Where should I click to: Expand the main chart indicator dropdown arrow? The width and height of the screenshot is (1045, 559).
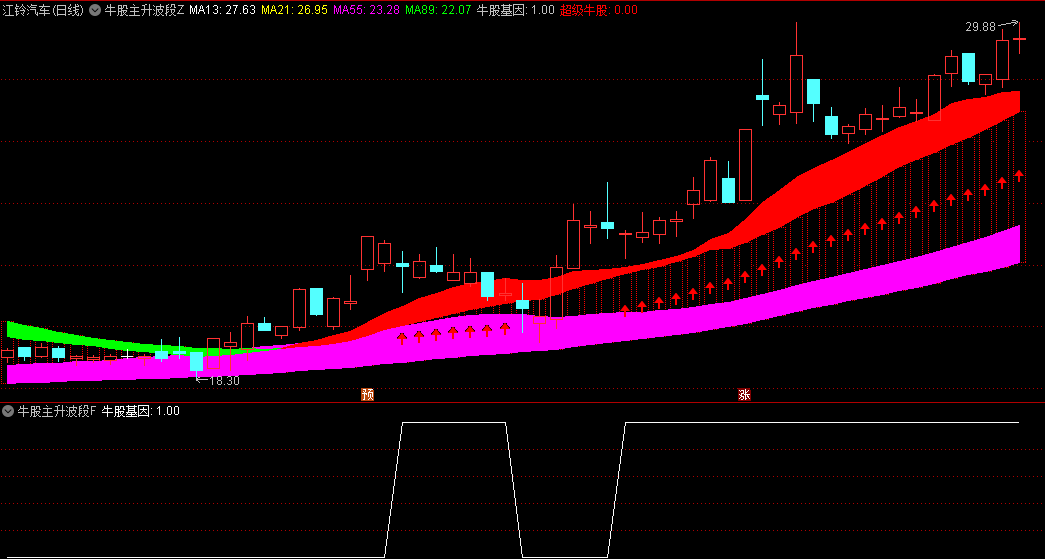[95, 10]
